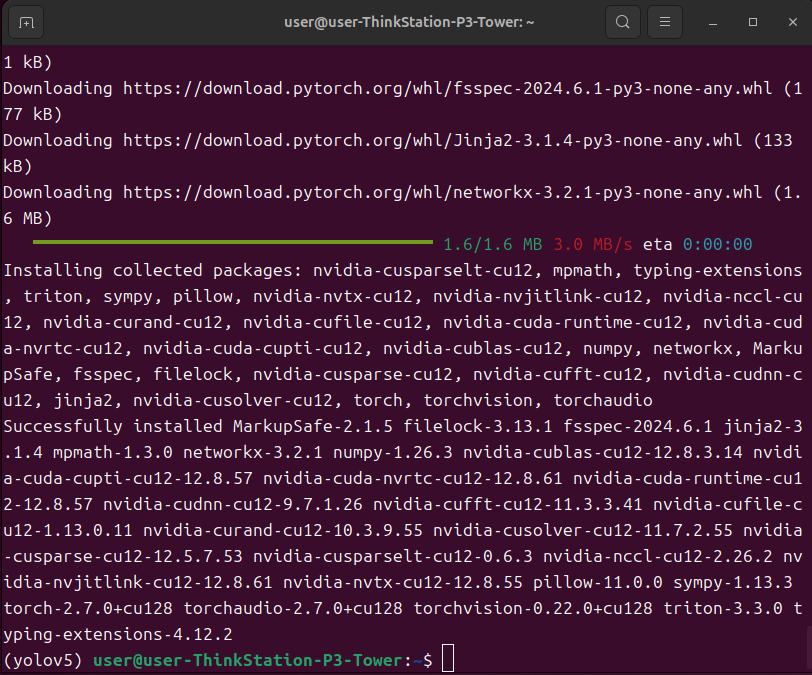Click the 'nvidia-nvtx-cu12-12.8.55' text

[403, 582]
